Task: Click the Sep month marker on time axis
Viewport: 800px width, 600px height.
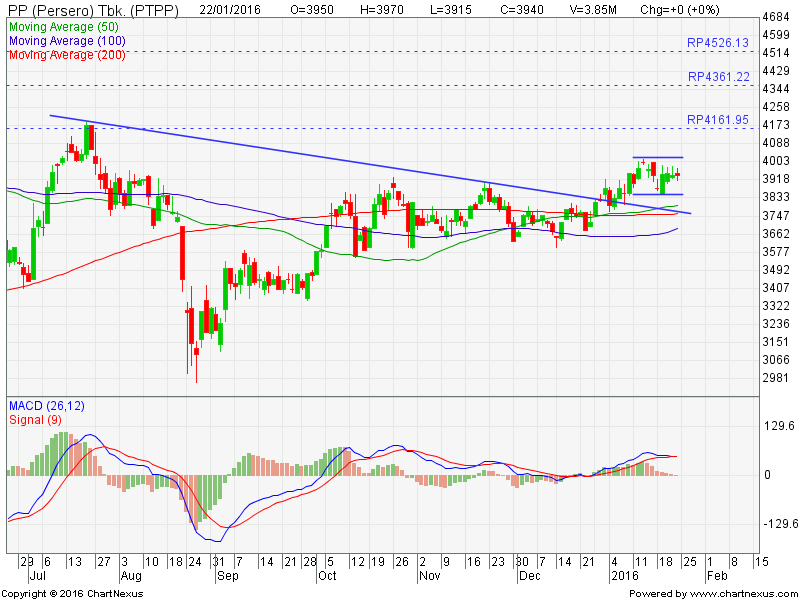Action: [x=228, y=577]
